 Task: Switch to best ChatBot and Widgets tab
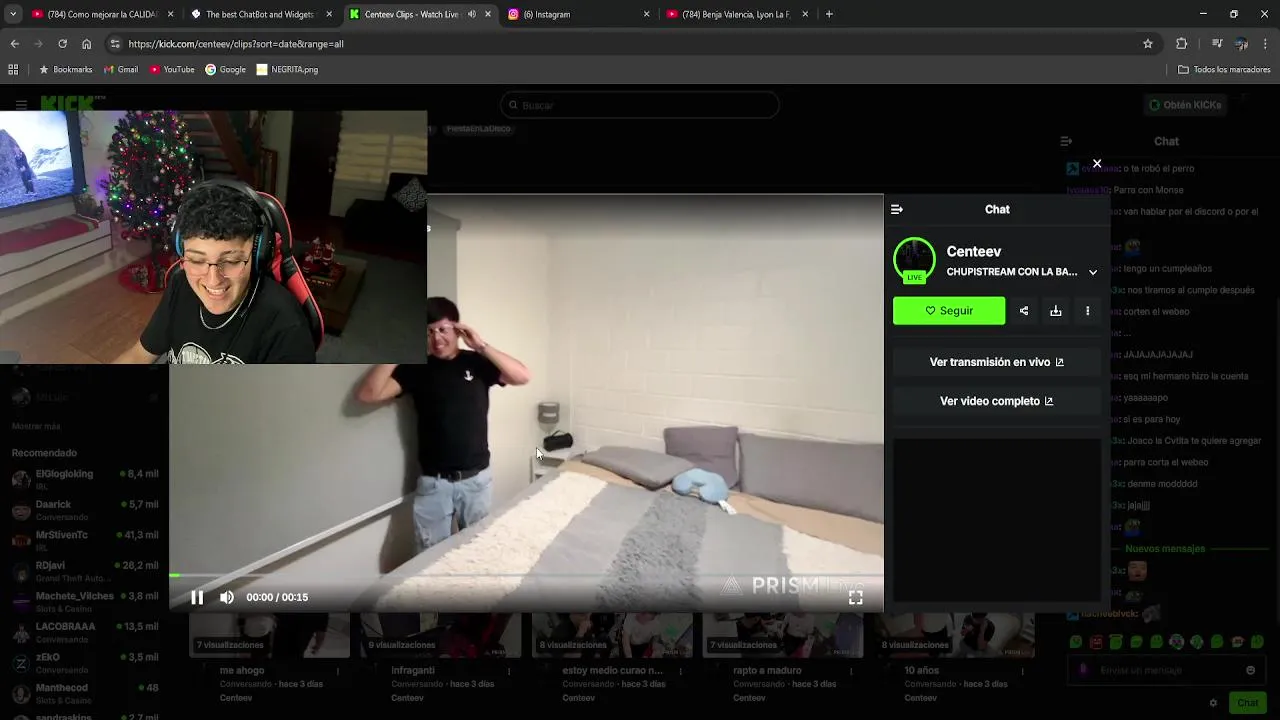click(x=260, y=14)
